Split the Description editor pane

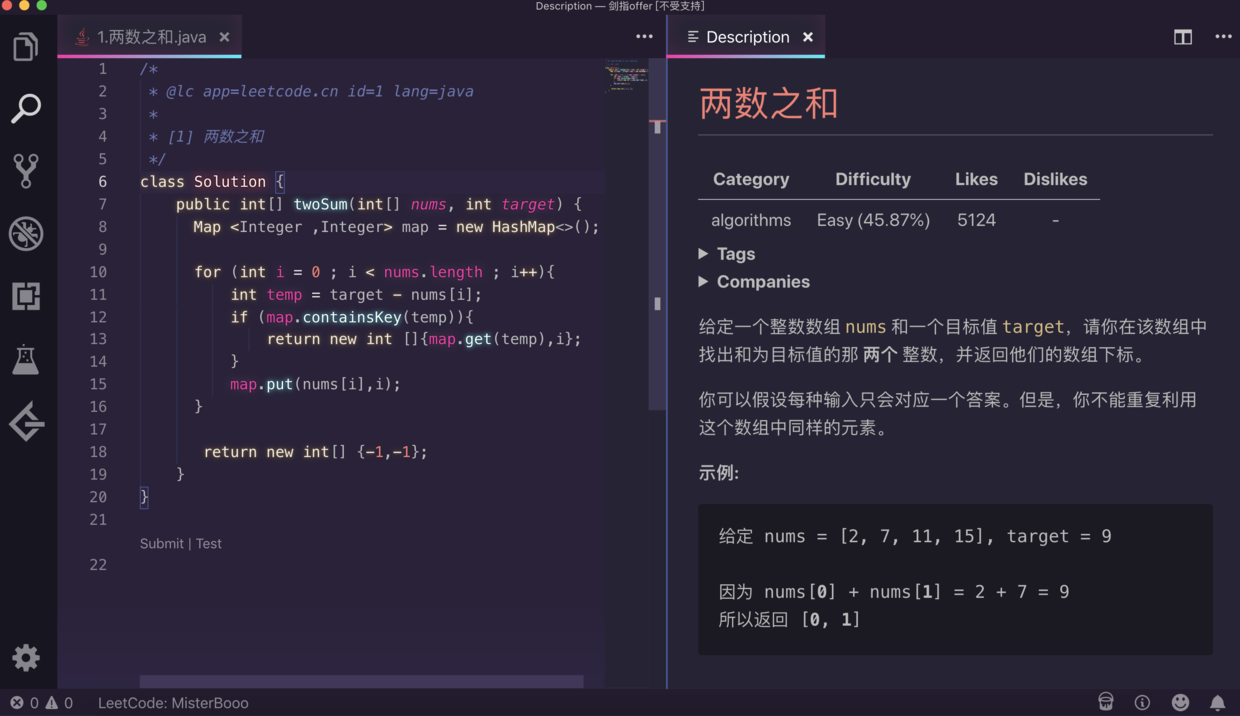pyautogui.click(x=1183, y=37)
